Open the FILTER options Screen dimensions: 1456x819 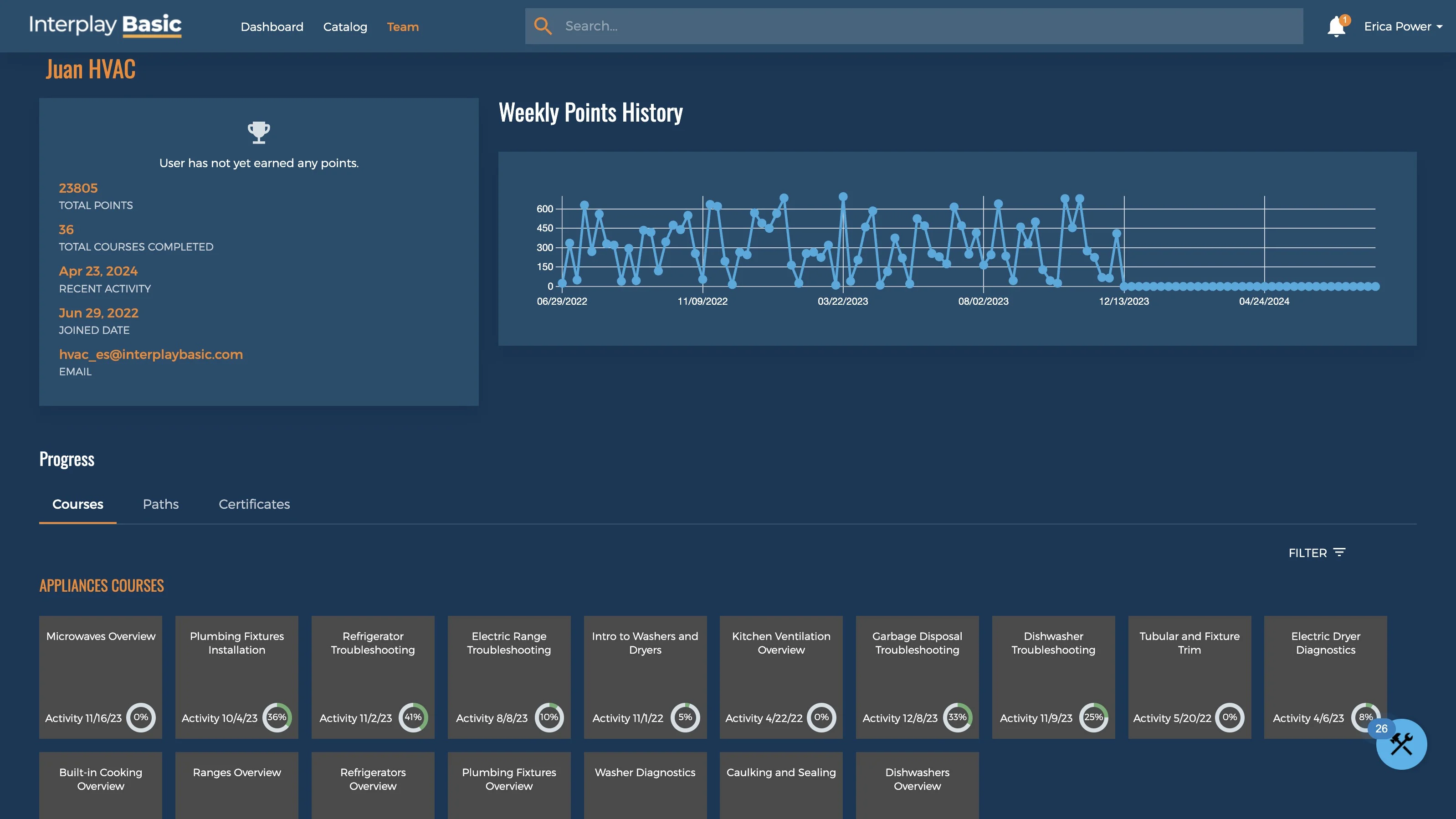1317,553
